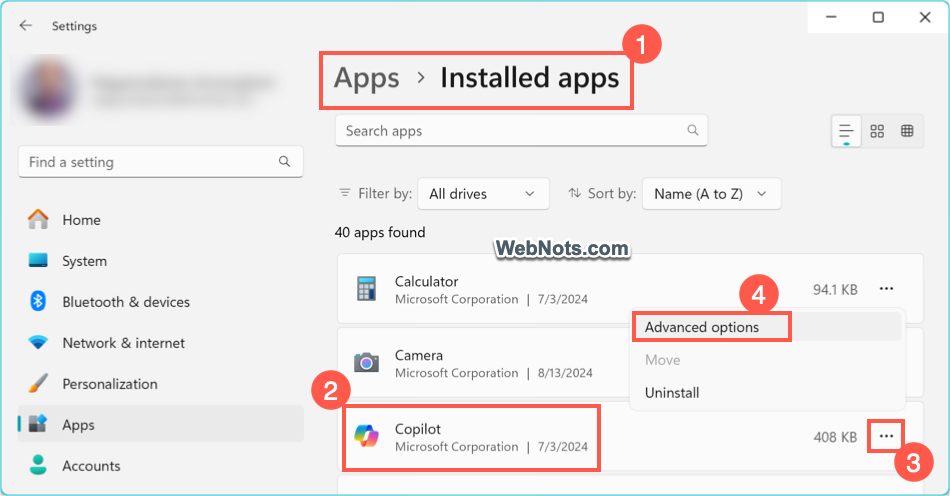
Task: Click the Bluetooth icon
Action: click(x=38, y=301)
